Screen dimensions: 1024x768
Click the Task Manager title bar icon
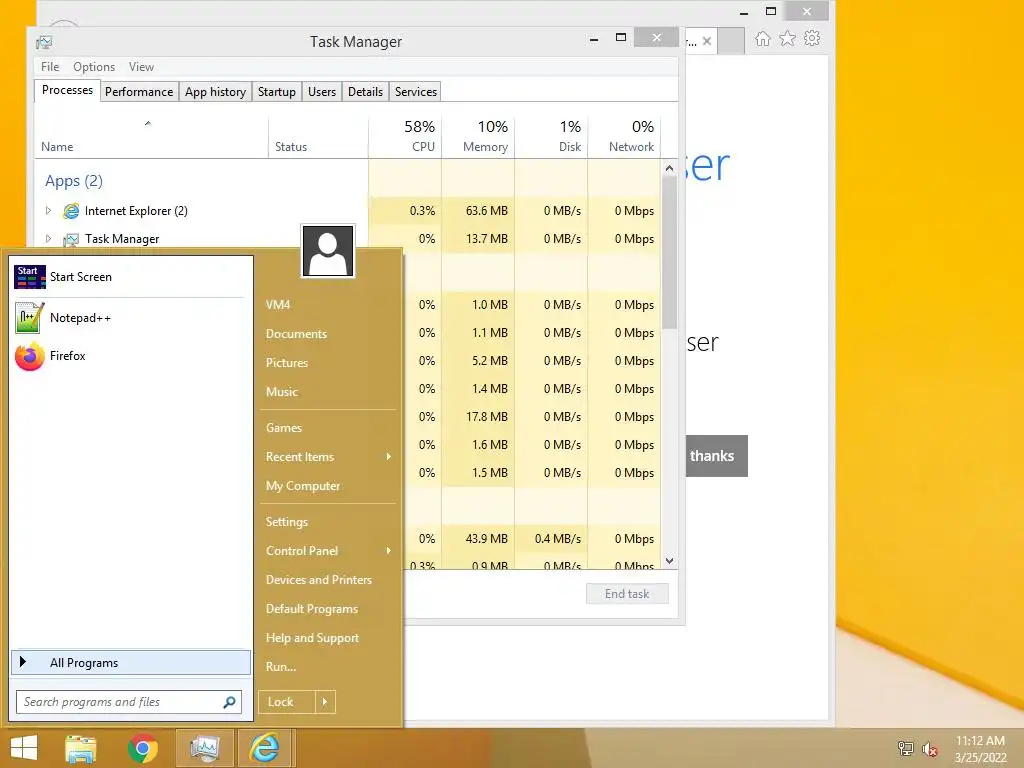pyautogui.click(x=44, y=42)
